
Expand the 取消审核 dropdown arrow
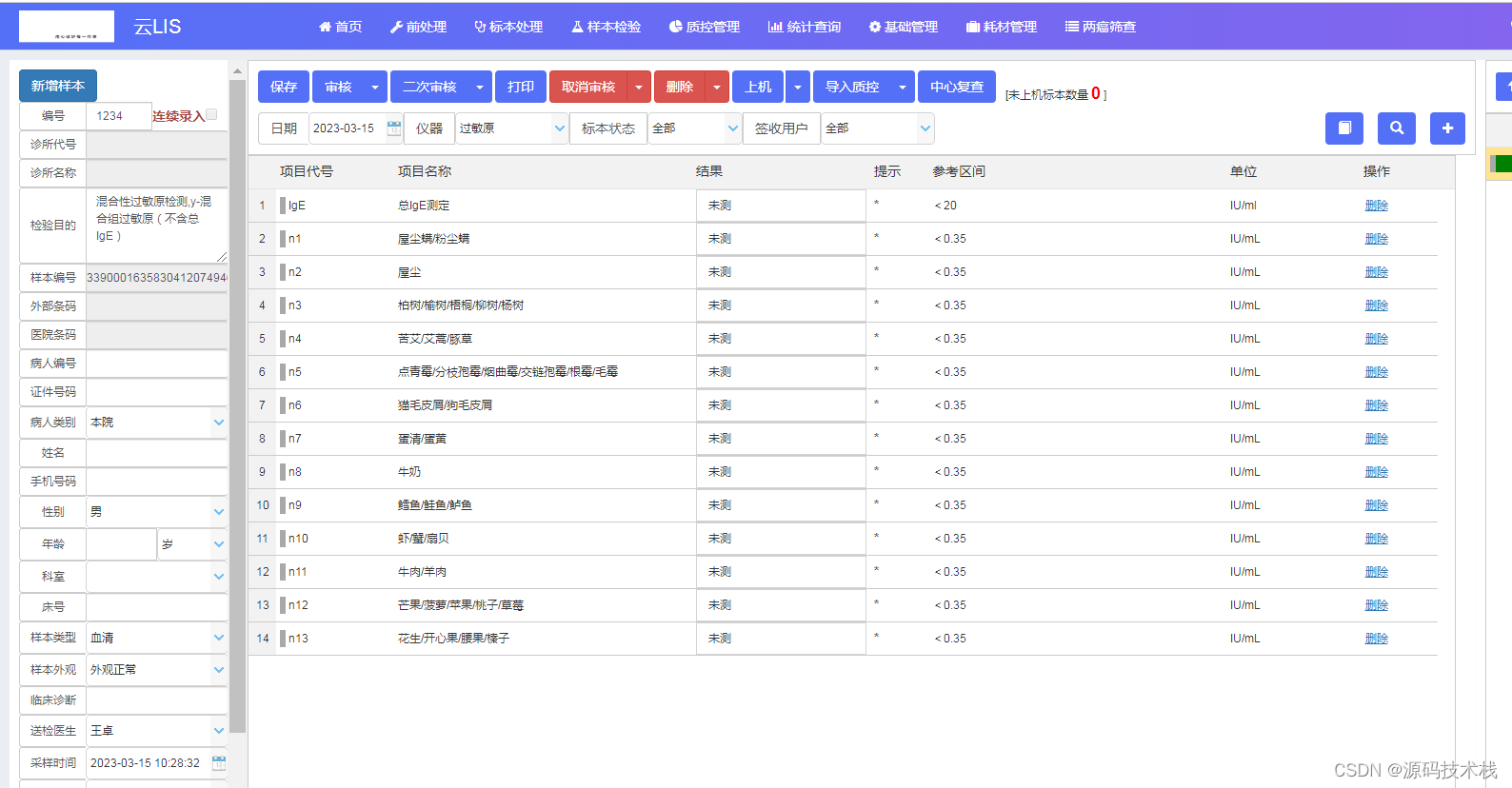(639, 87)
